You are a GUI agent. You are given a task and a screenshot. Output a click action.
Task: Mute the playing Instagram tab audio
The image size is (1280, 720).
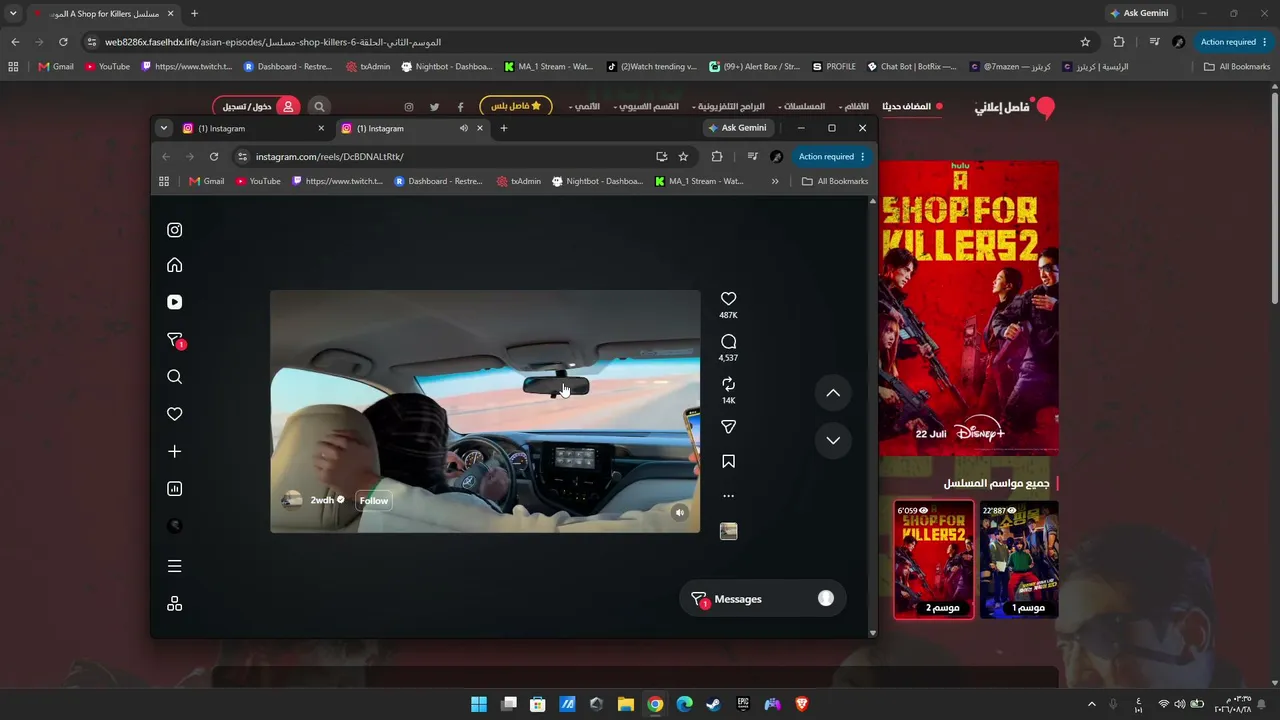tap(463, 128)
